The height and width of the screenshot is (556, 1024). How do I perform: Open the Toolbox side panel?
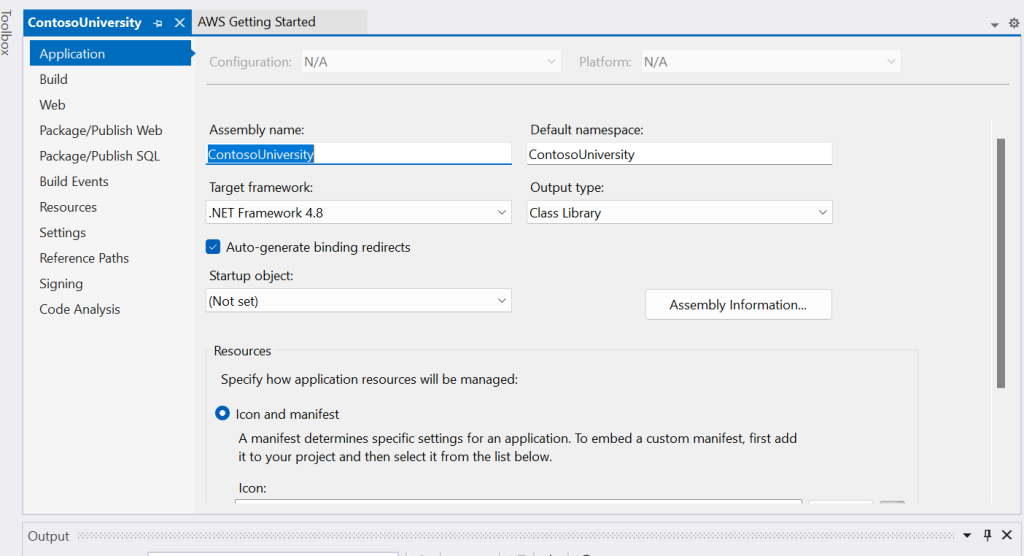[x=6, y=33]
